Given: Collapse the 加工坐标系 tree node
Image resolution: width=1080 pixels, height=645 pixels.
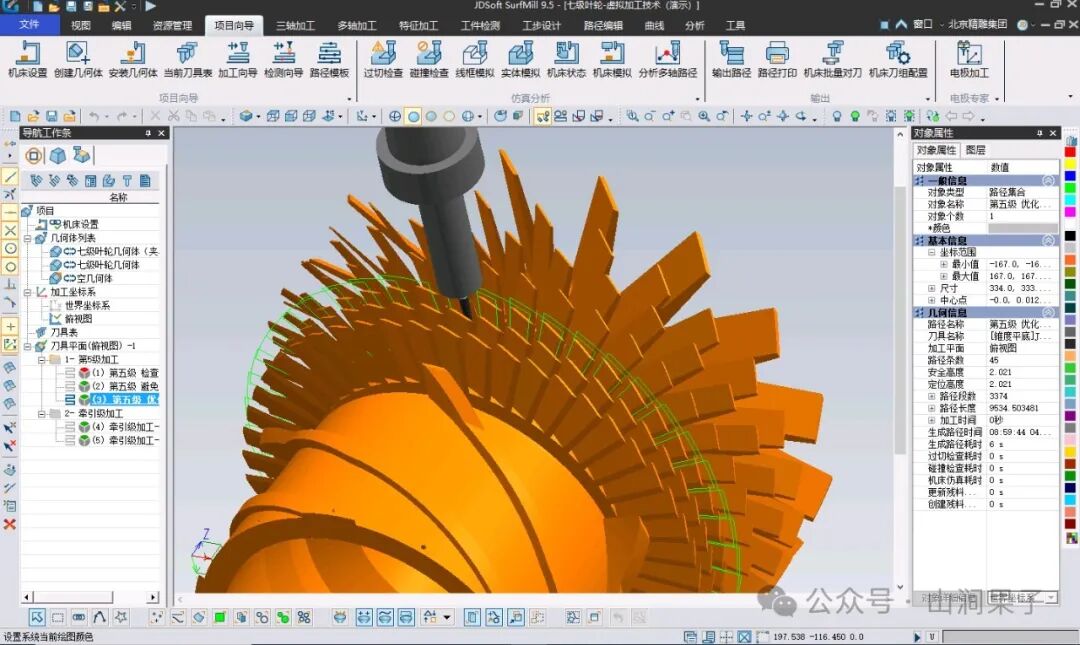Looking at the screenshot, I should pyautogui.click(x=27, y=292).
